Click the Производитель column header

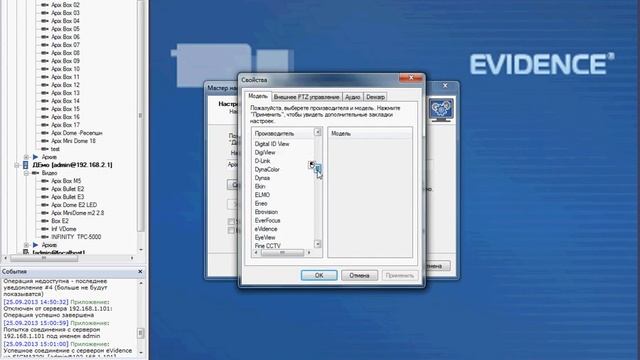point(283,133)
